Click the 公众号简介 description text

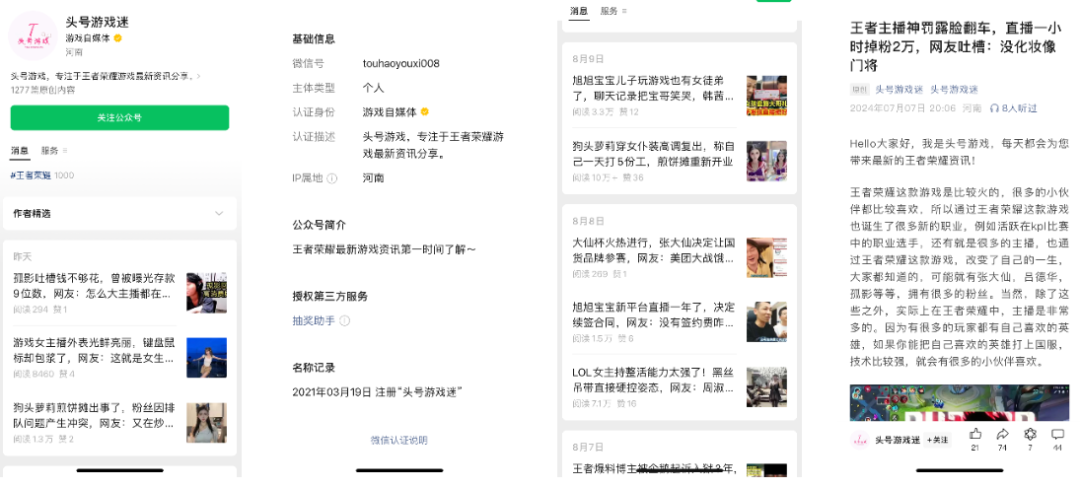(384, 249)
